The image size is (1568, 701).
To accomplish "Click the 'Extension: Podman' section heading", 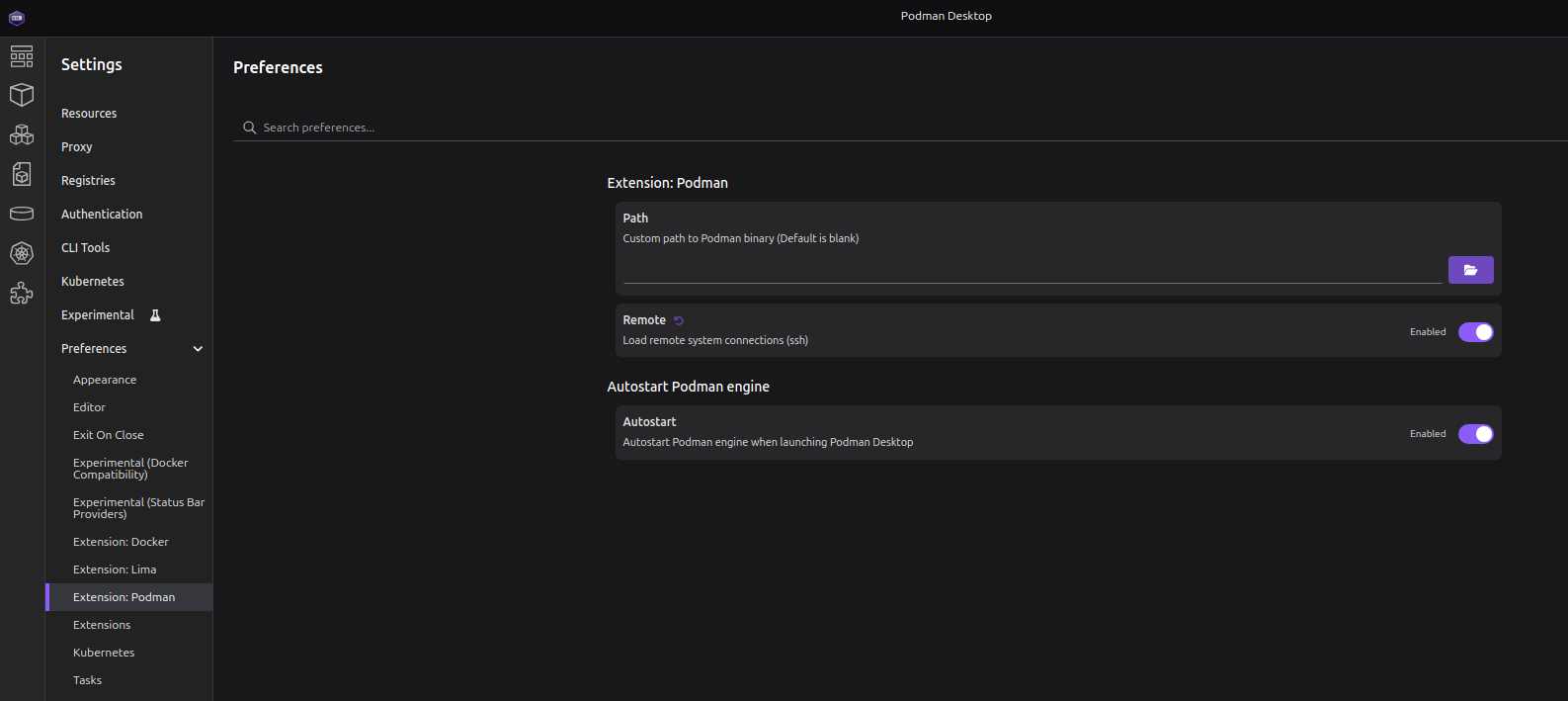I will 668,183.
